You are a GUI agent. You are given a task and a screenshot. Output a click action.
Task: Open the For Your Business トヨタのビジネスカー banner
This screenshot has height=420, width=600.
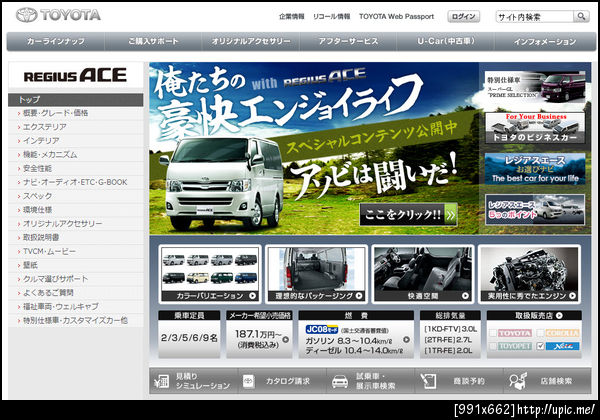coord(535,128)
